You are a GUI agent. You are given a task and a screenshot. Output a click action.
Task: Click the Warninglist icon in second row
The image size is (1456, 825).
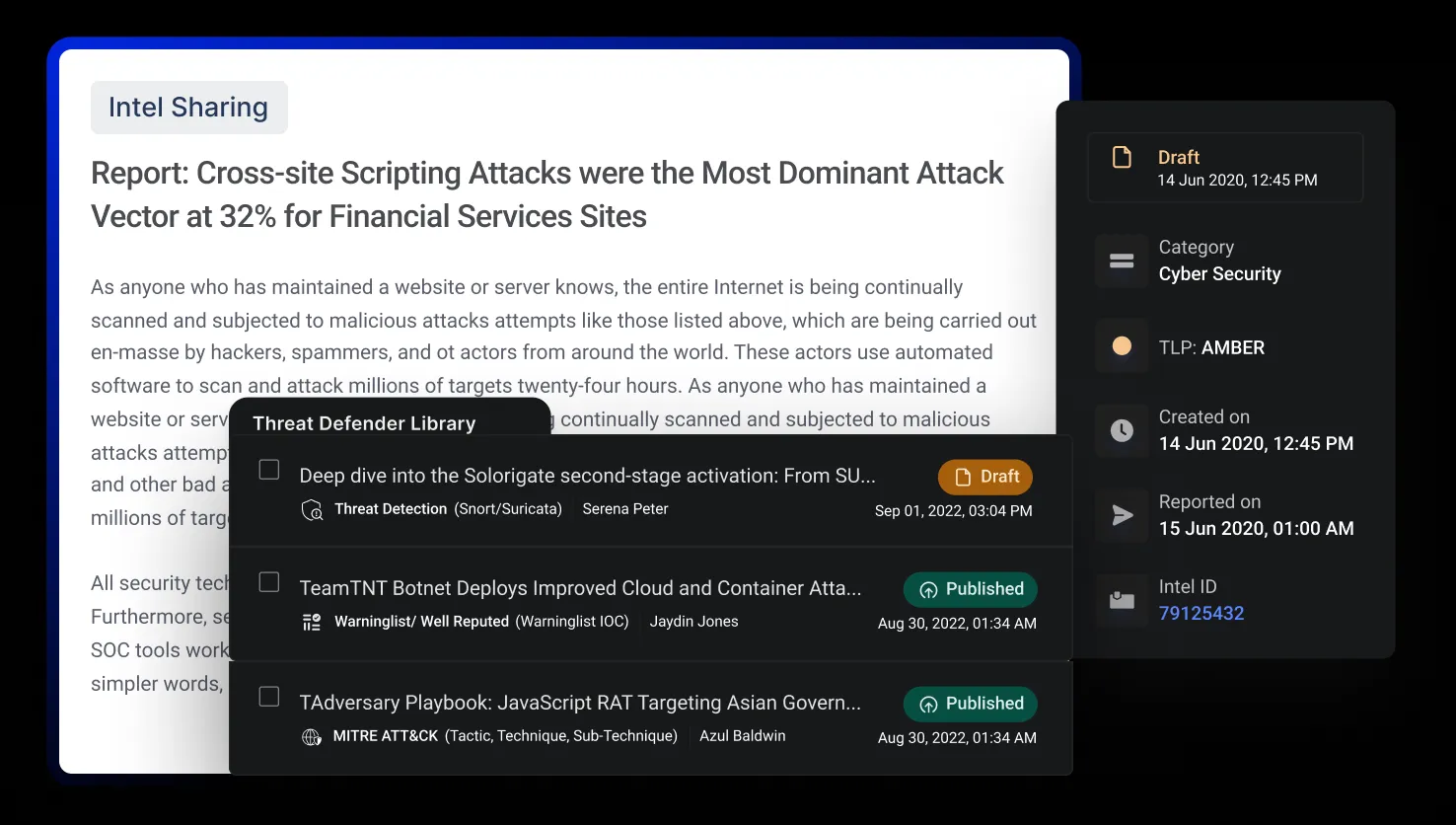pos(312,623)
